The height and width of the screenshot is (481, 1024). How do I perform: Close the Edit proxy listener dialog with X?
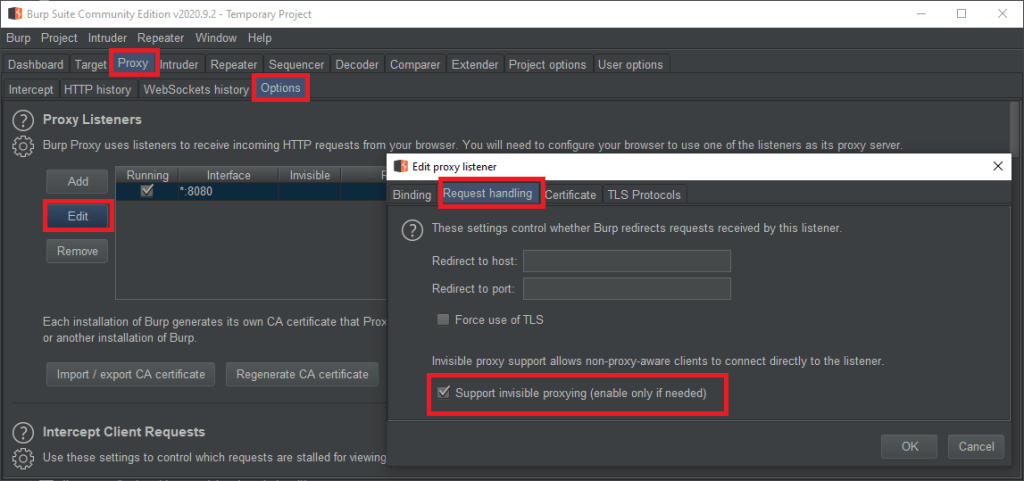pyautogui.click(x=999, y=166)
